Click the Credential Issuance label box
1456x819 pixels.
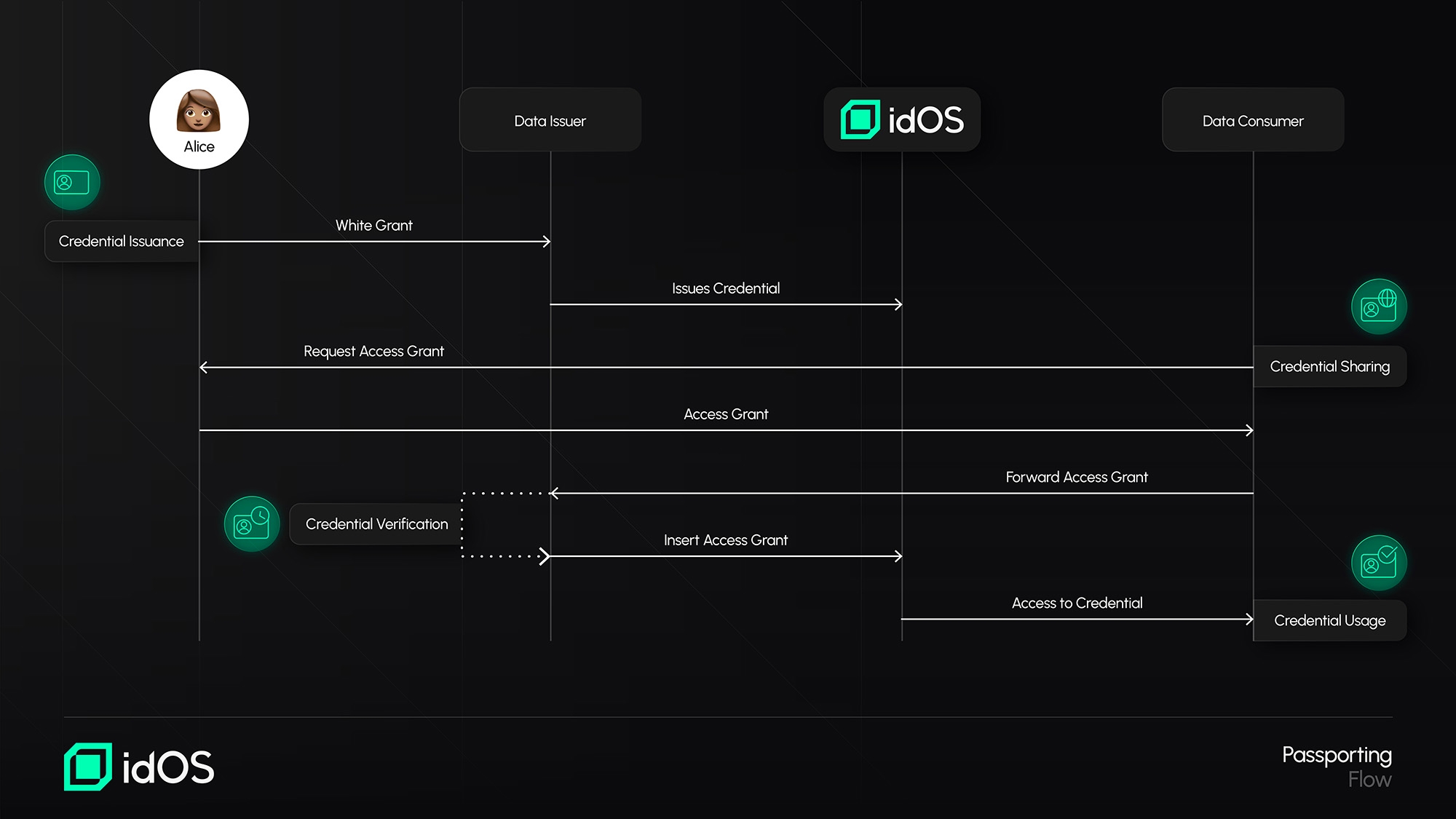coord(122,241)
